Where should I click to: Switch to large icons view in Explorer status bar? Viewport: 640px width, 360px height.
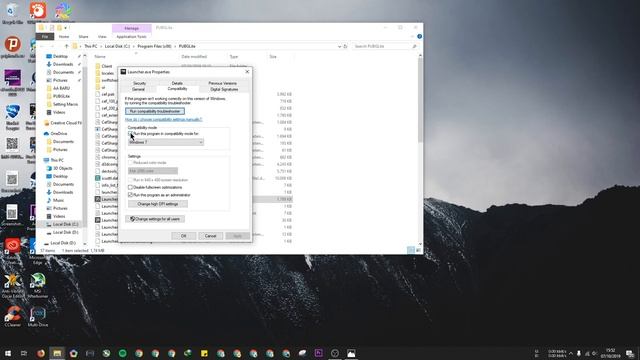[x=418, y=250]
